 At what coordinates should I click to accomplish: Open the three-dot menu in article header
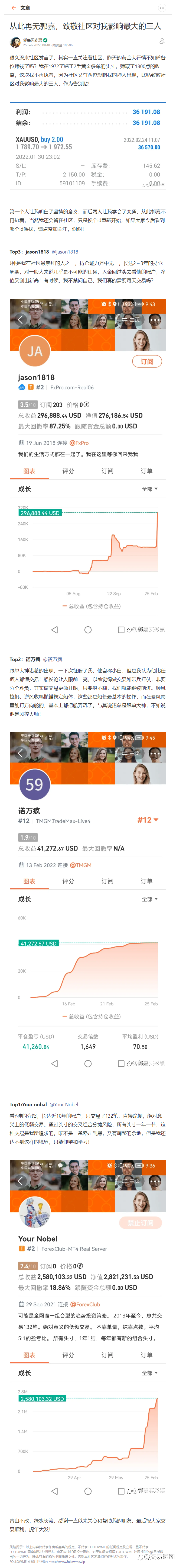pos(162,8)
